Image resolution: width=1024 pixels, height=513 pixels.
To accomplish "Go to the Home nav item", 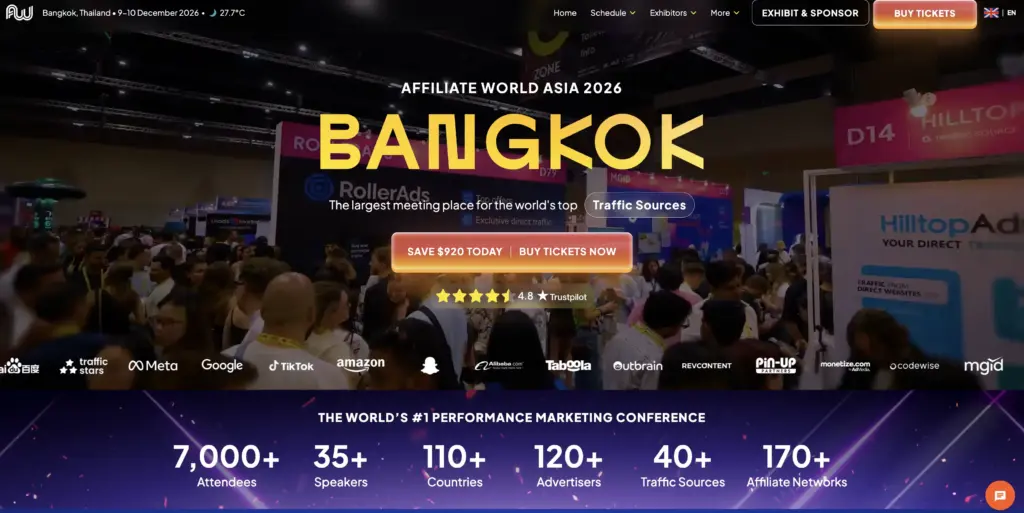I will pos(565,13).
